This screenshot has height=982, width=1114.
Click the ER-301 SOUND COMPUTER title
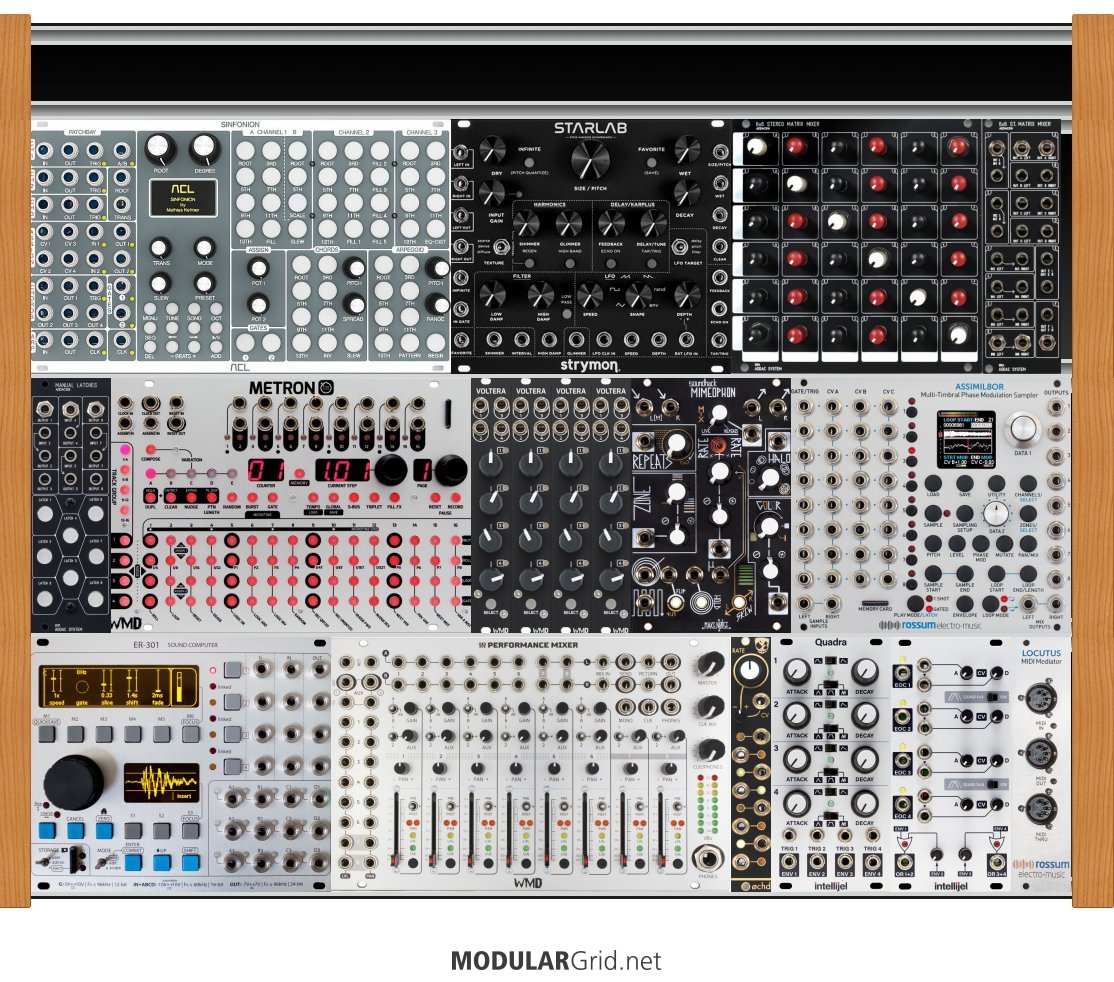tap(193, 645)
